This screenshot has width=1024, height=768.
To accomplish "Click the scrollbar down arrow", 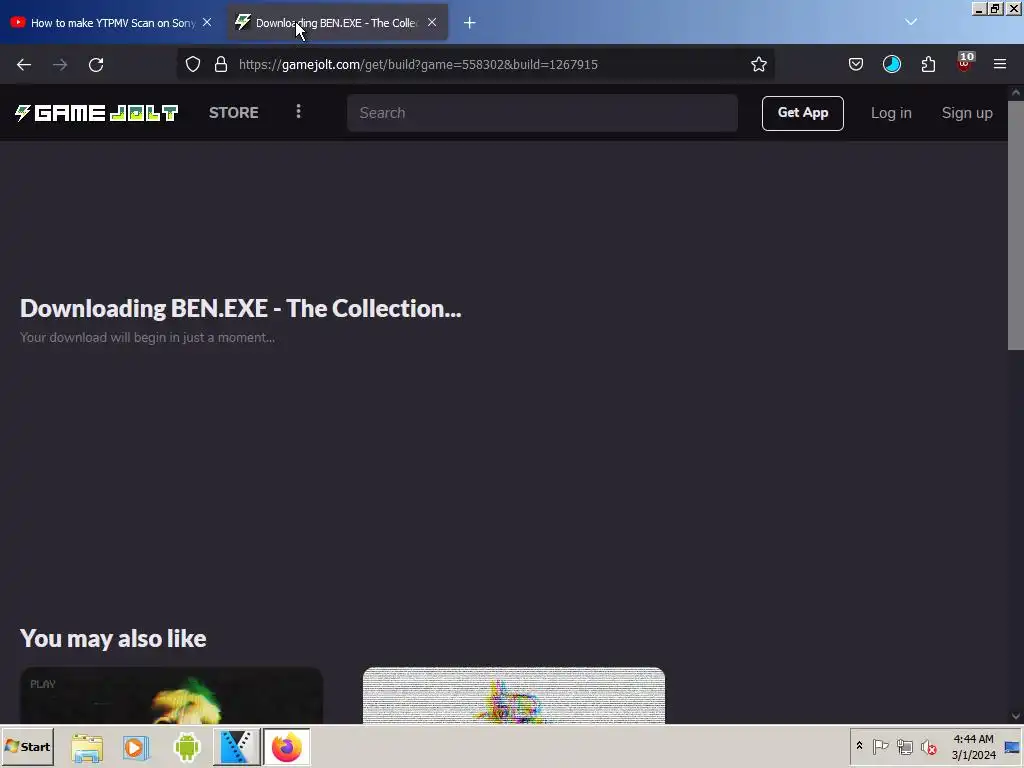I will click(x=1016, y=716).
